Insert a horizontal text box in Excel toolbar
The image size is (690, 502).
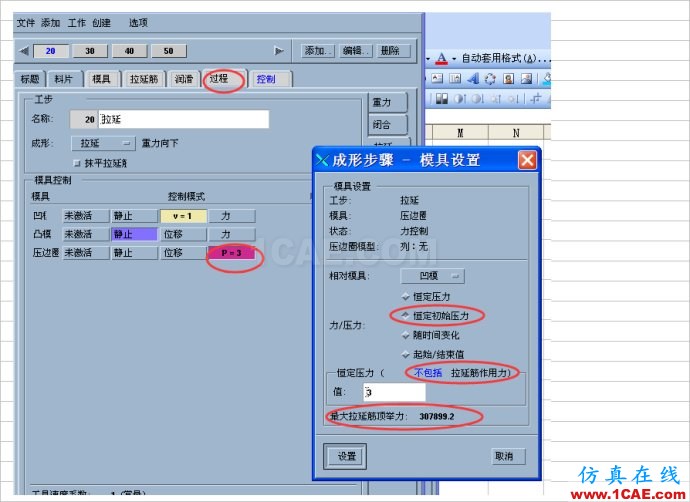pyautogui.click(x=437, y=79)
